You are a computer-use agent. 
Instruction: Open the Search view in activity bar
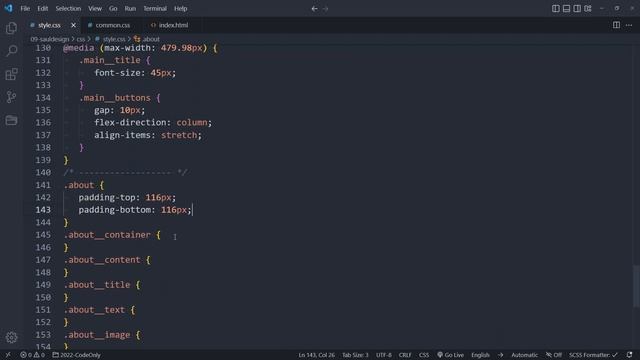(11, 51)
